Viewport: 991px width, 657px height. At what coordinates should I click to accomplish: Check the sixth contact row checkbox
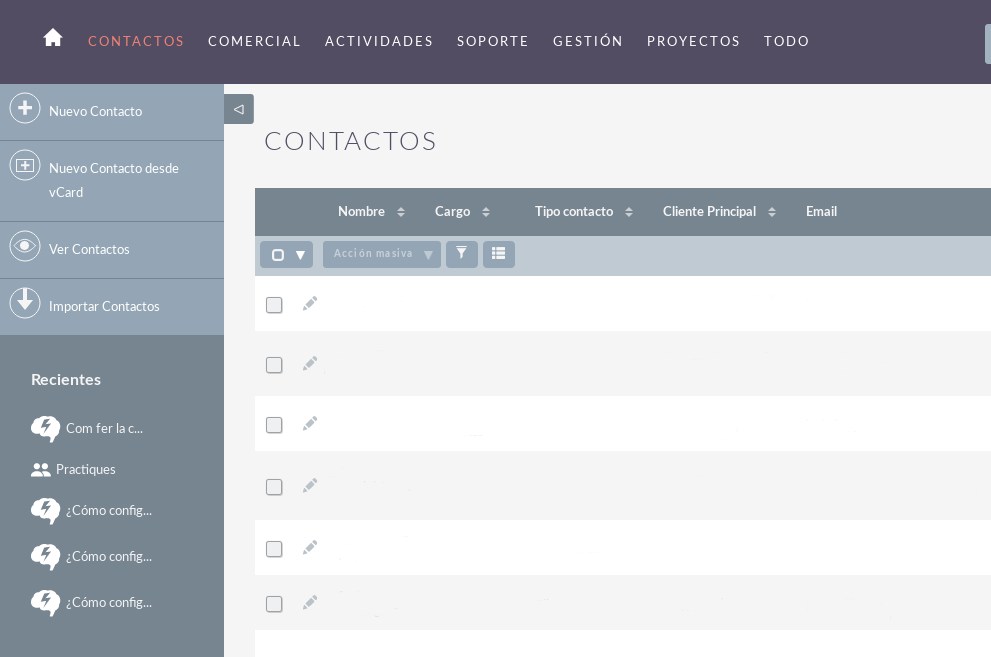tap(274, 604)
